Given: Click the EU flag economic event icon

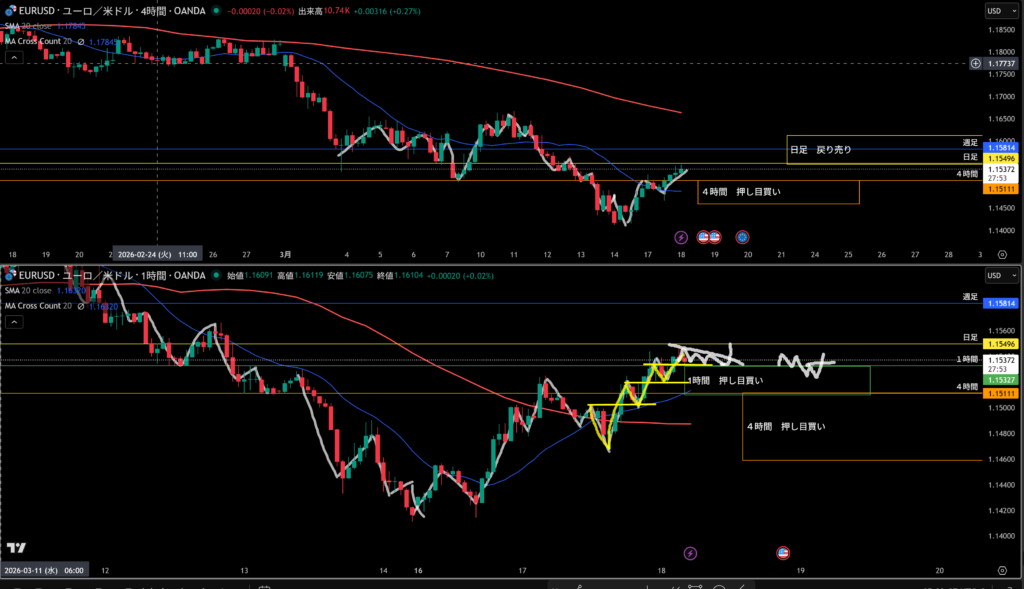Looking at the screenshot, I should 742,237.
